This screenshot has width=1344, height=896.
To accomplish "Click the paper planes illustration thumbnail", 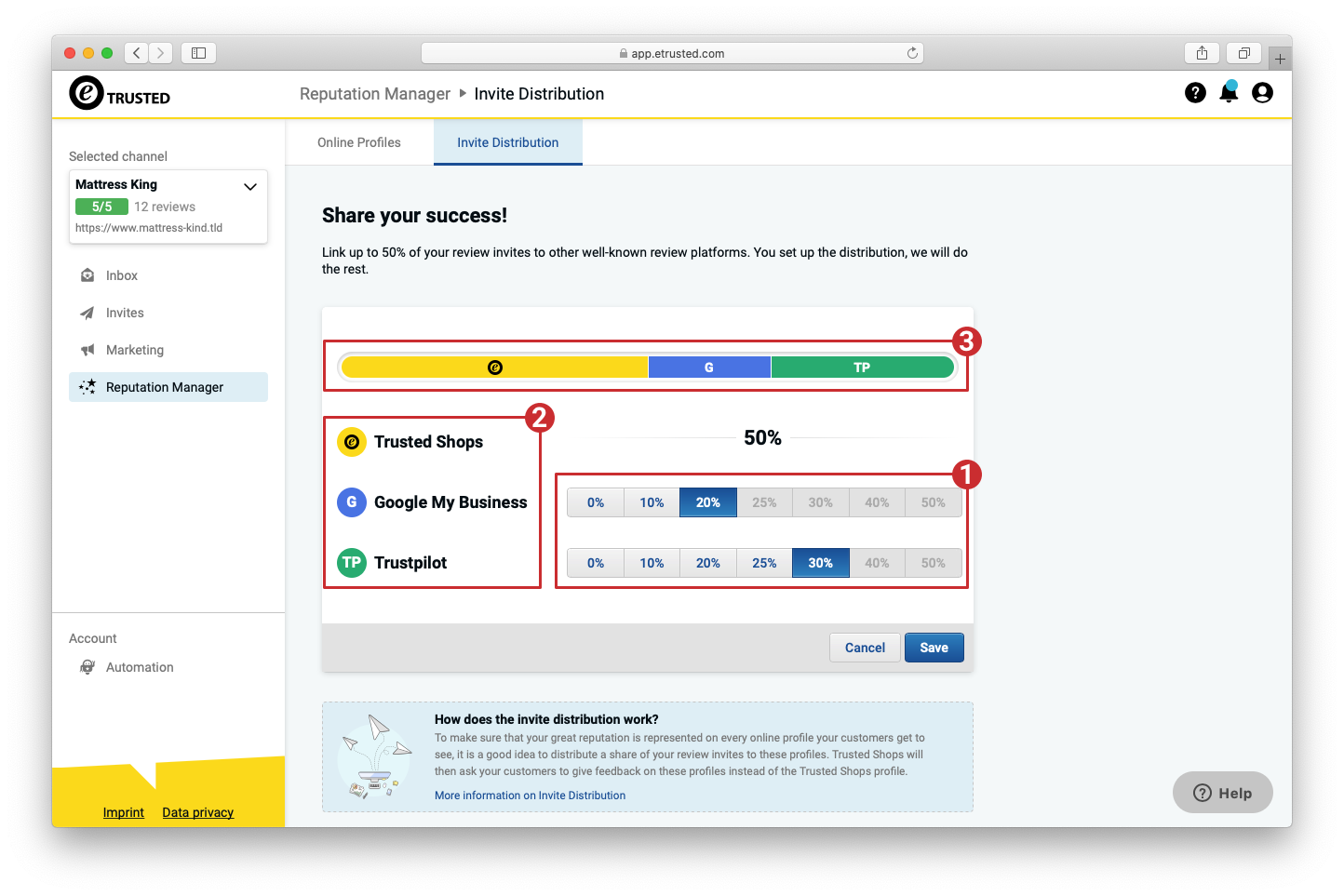I will 375,756.
